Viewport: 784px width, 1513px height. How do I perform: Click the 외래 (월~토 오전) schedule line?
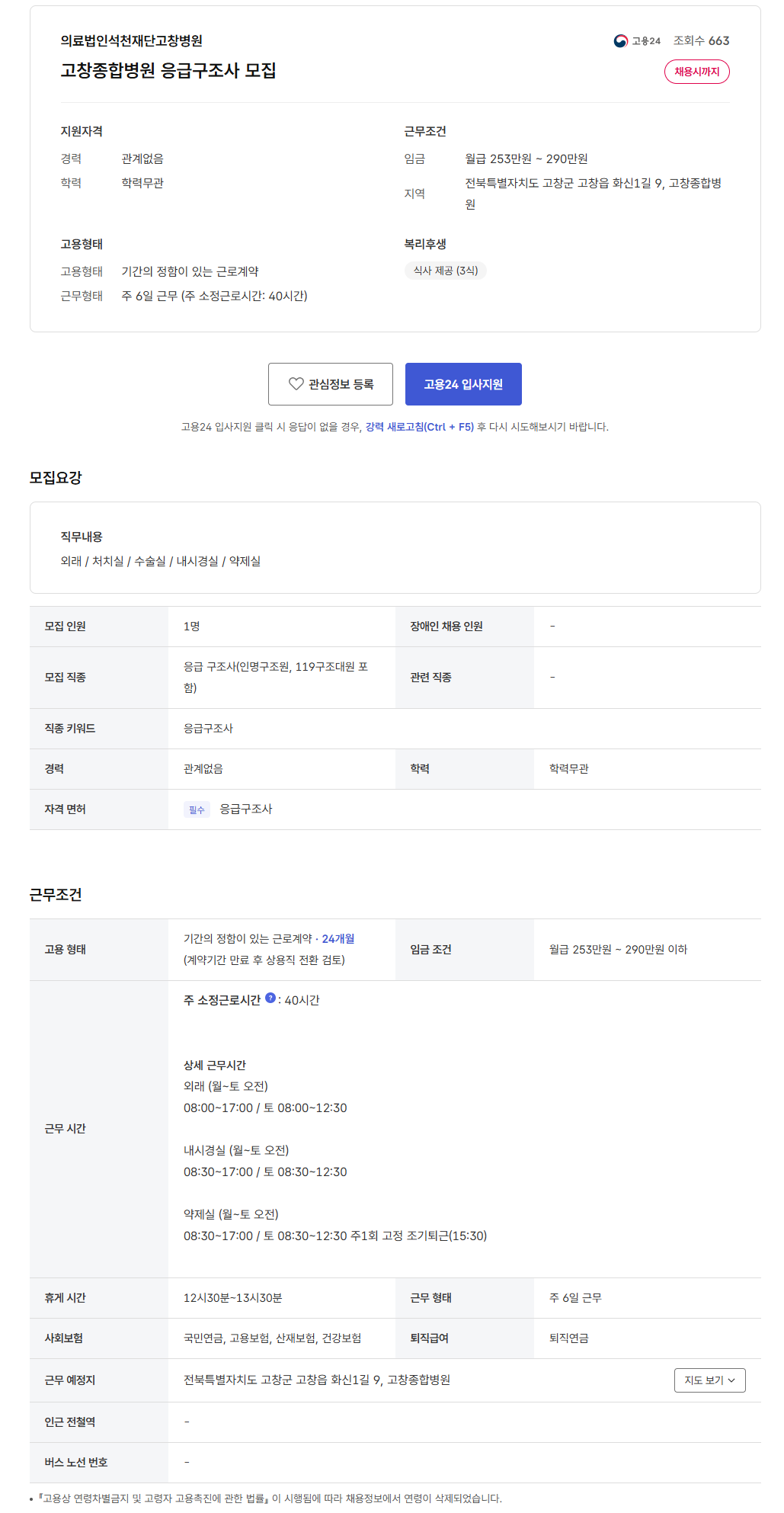[x=226, y=1086]
